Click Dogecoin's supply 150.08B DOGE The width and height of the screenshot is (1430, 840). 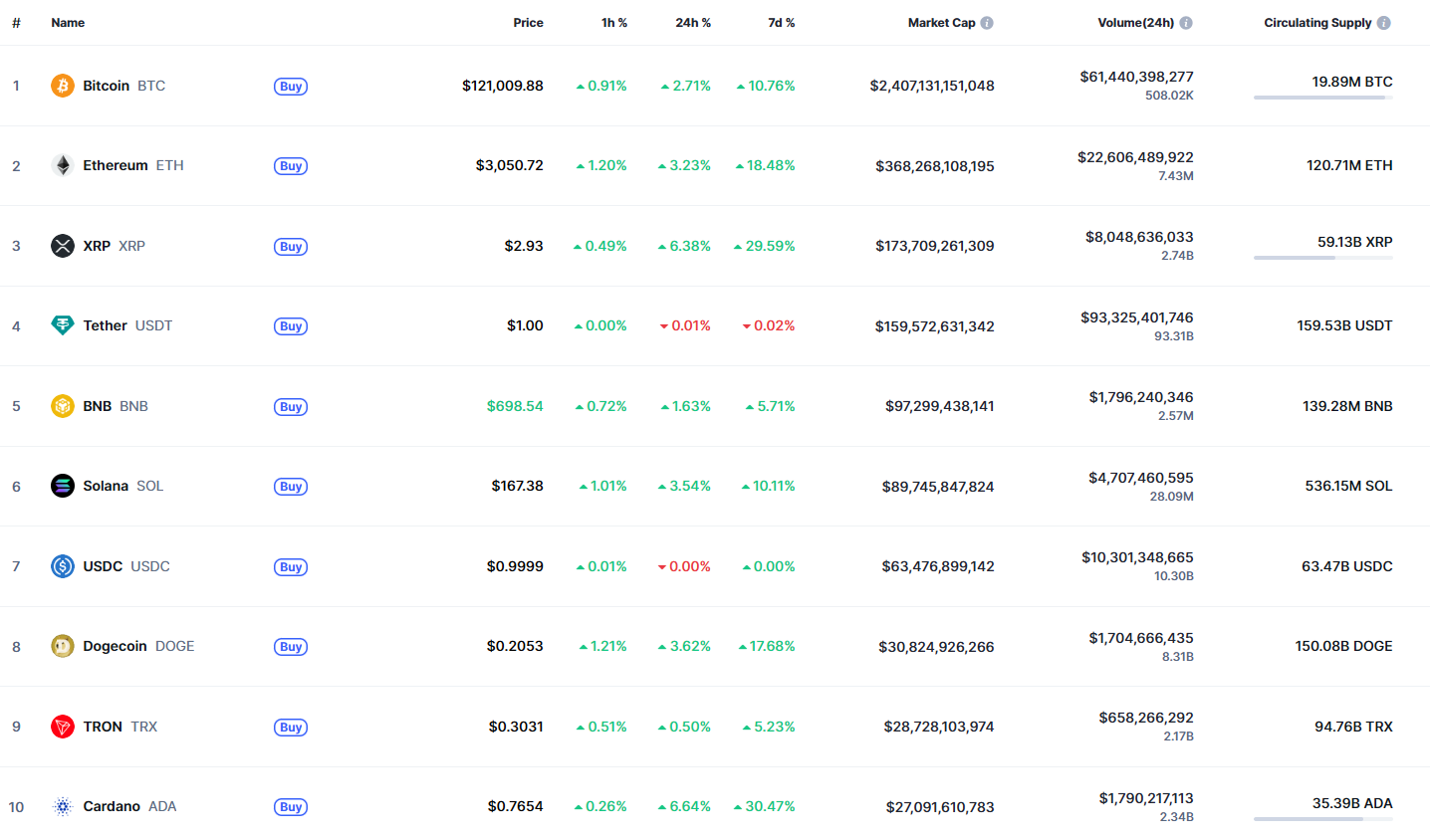pos(1344,646)
